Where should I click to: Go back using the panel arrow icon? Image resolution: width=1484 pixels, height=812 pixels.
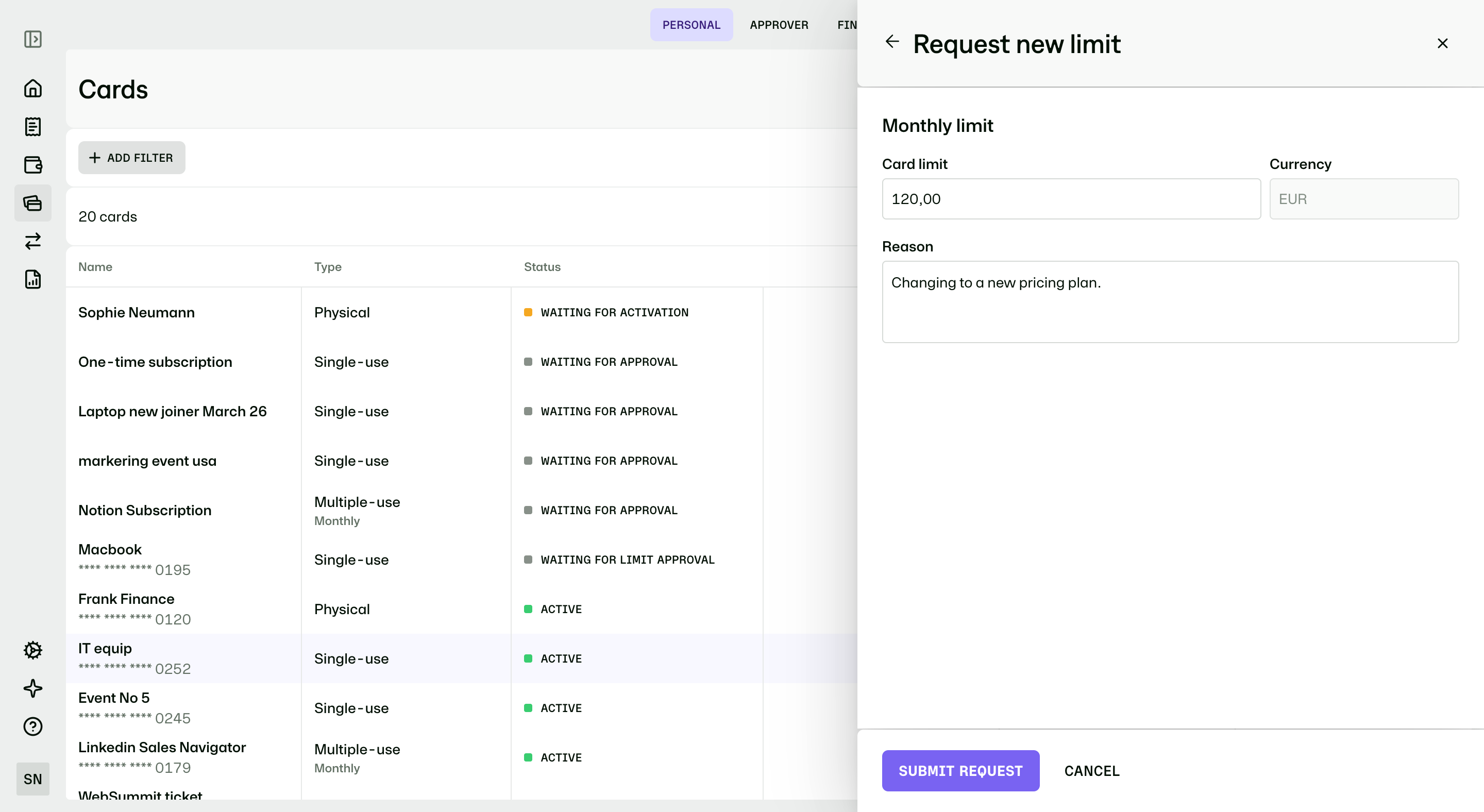(892, 41)
